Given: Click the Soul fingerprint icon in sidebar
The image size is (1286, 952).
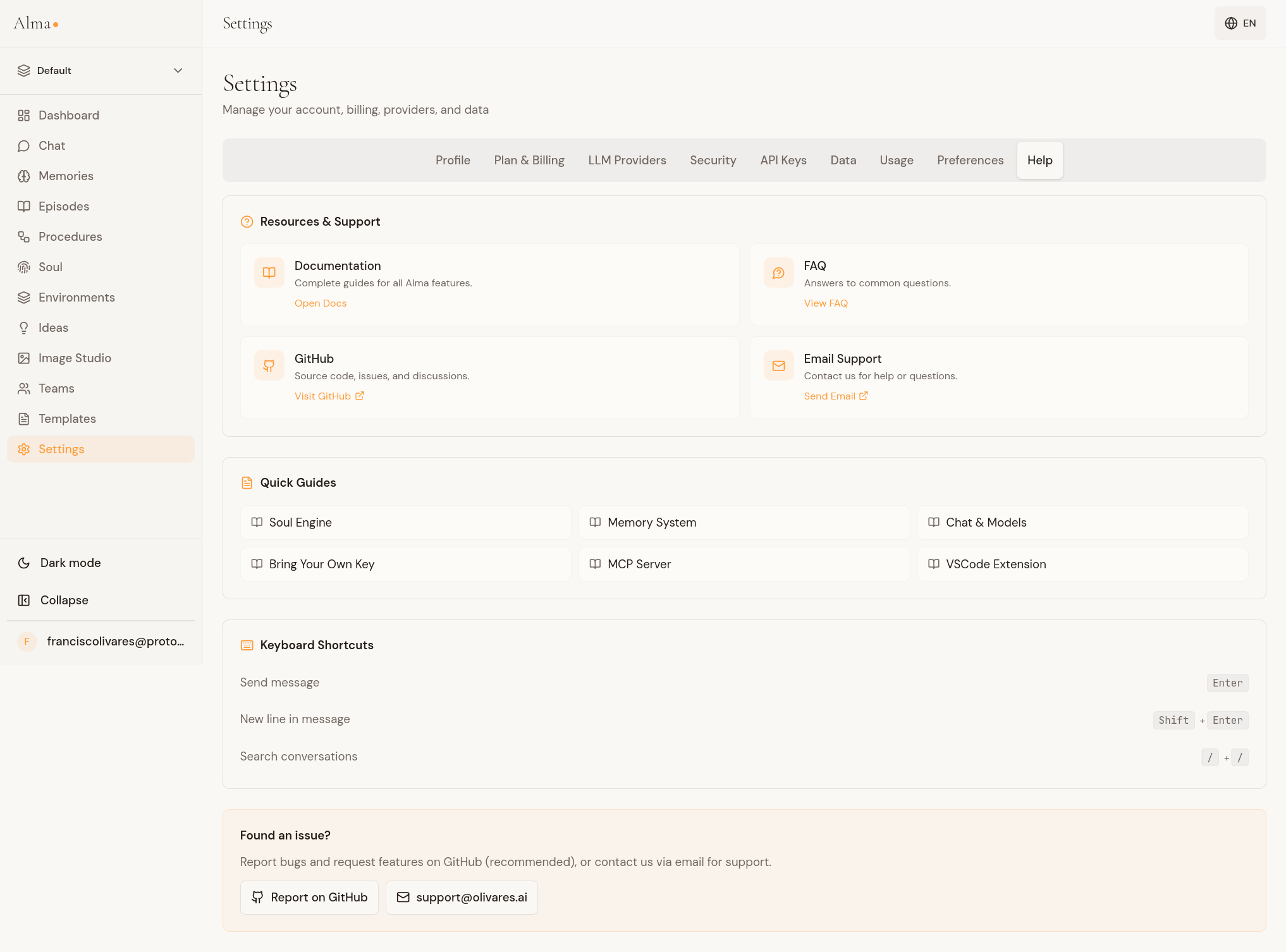Looking at the screenshot, I should coord(24,267).
